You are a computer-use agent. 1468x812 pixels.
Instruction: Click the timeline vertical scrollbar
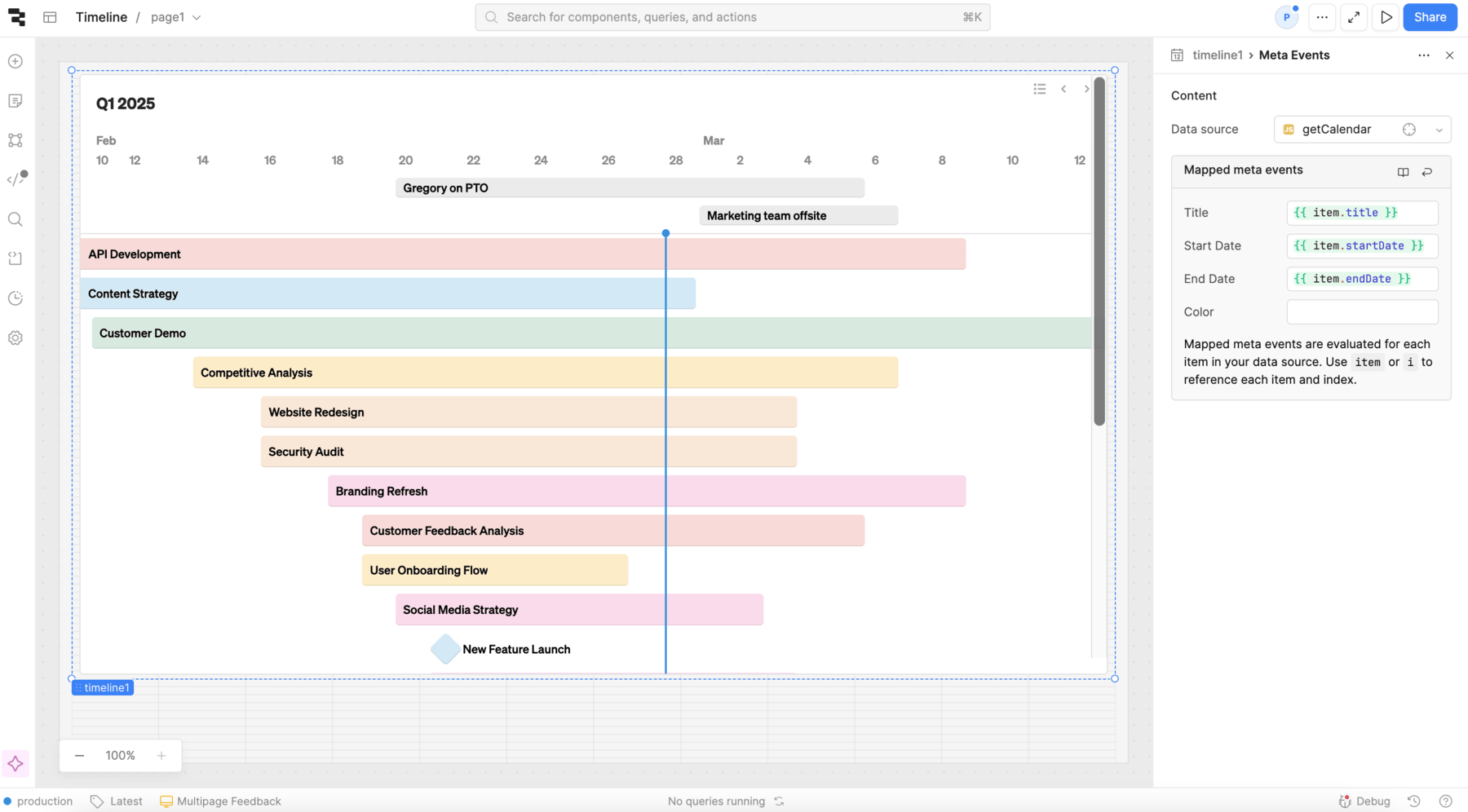[1099, 251]
